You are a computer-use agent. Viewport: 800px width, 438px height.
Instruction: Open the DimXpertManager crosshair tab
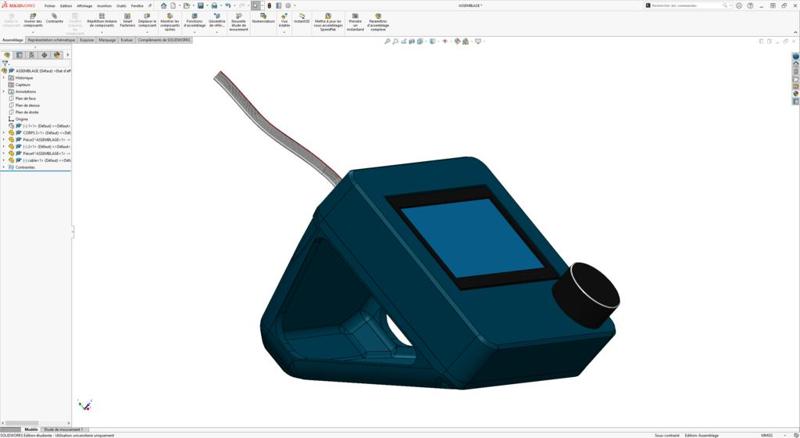tap(44, 55)
